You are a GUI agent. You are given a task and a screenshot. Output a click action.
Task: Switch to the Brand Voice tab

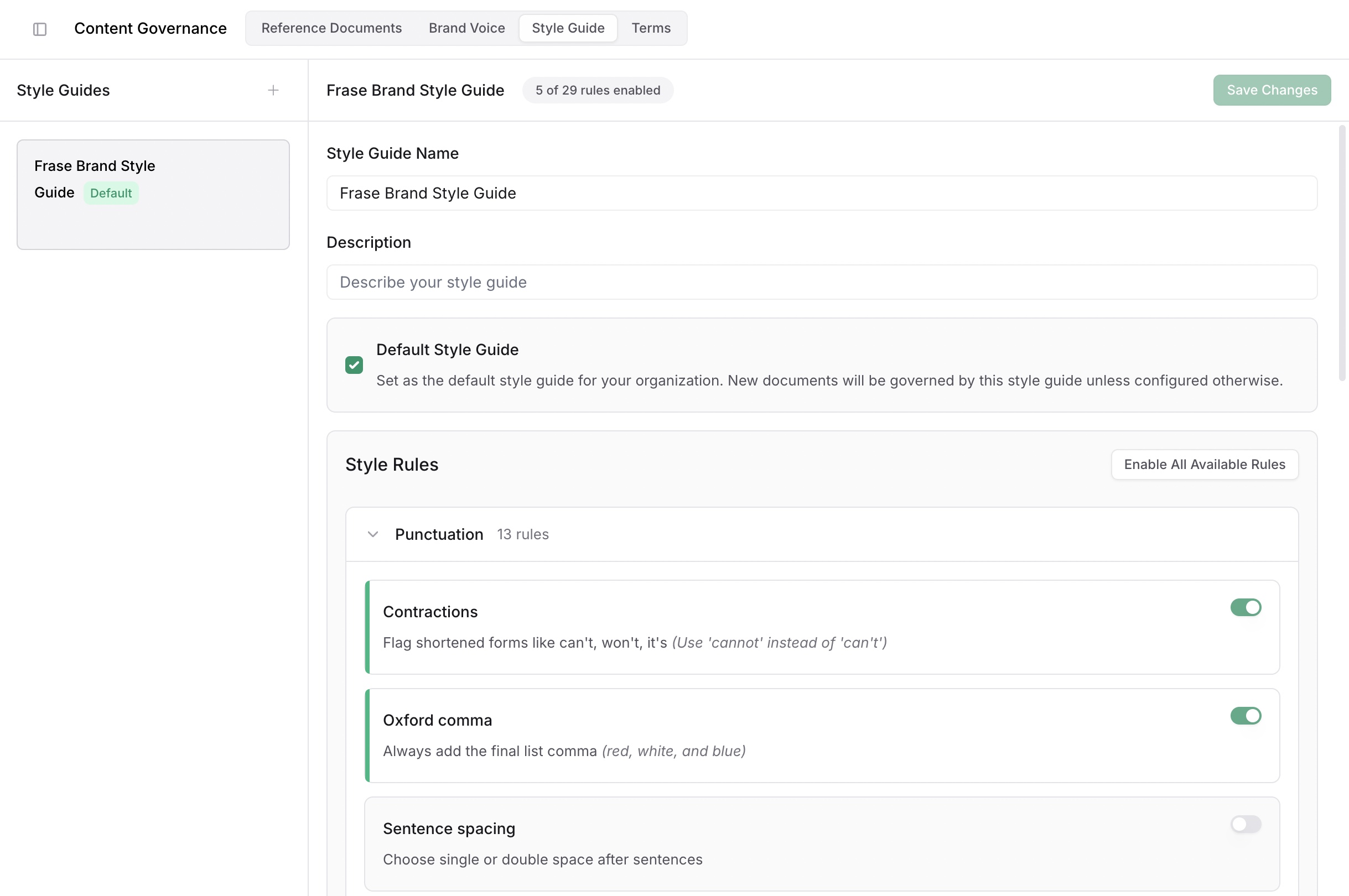[x=466, y=28]
